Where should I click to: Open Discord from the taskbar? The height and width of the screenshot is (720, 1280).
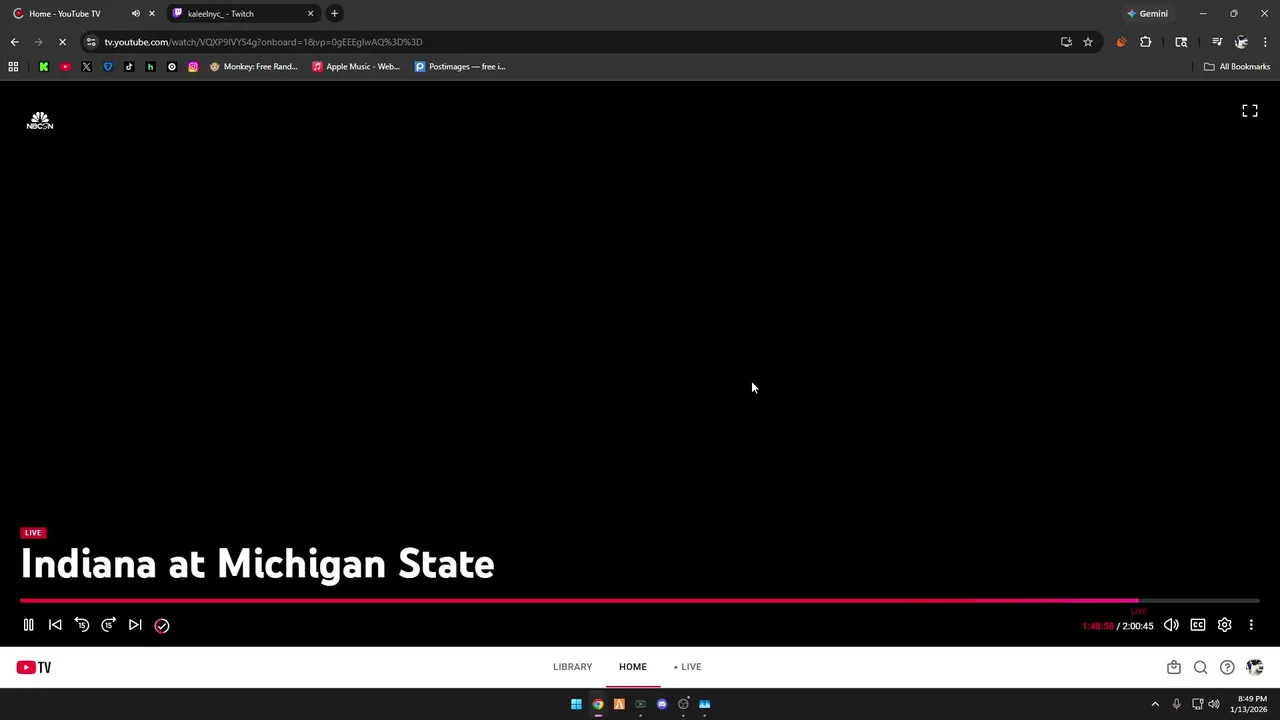(x=662, y=704)
